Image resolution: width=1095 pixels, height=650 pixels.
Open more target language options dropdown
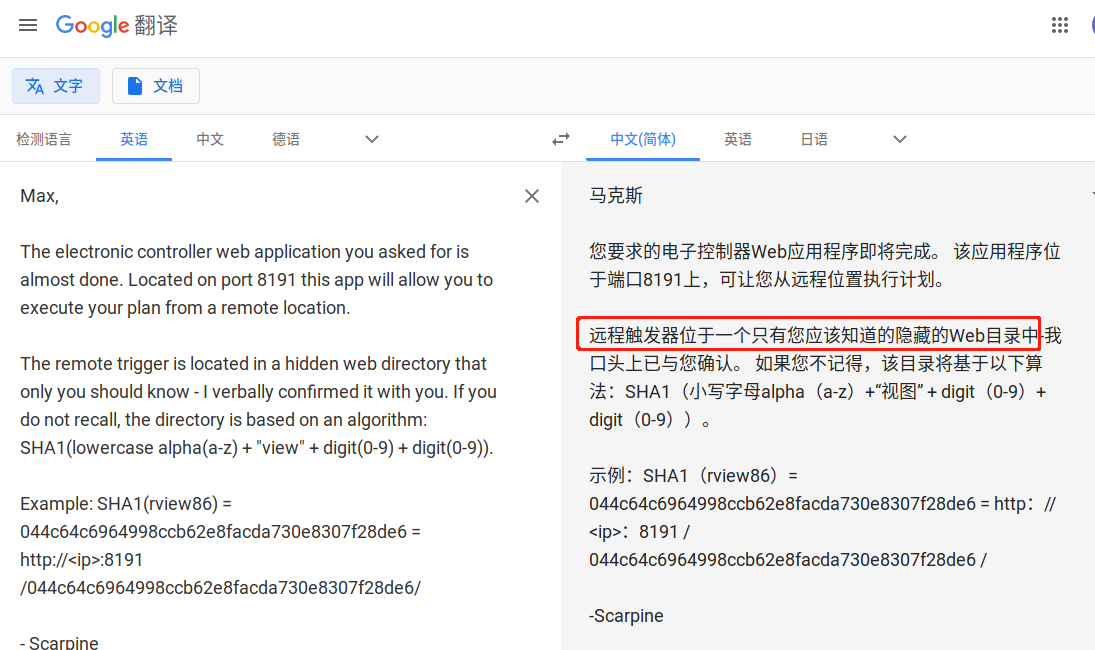click(898, 140)
